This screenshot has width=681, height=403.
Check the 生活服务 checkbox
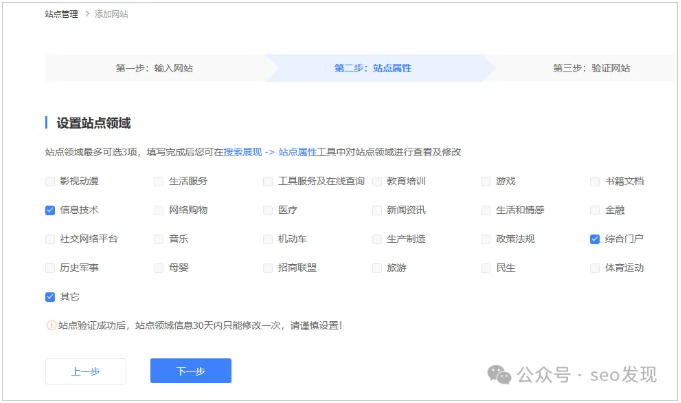159,182
